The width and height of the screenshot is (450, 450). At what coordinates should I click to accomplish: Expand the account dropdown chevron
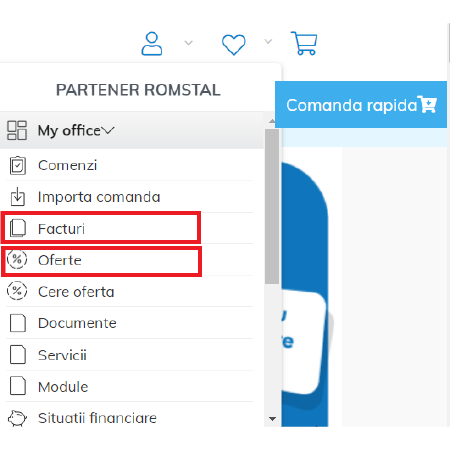tap(189, 43)
